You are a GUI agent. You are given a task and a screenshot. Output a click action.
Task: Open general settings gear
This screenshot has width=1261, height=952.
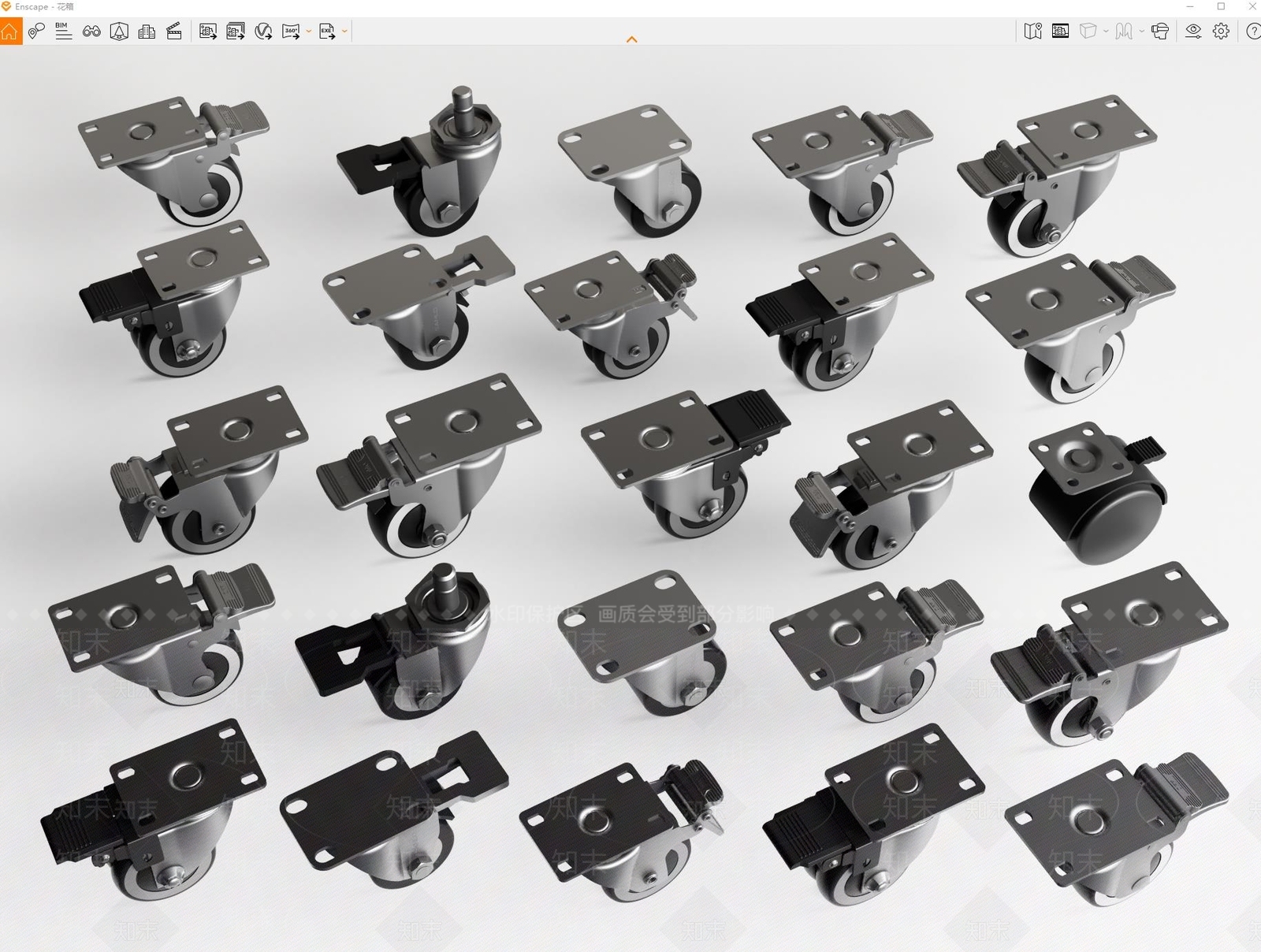(x=1221, y=32)
